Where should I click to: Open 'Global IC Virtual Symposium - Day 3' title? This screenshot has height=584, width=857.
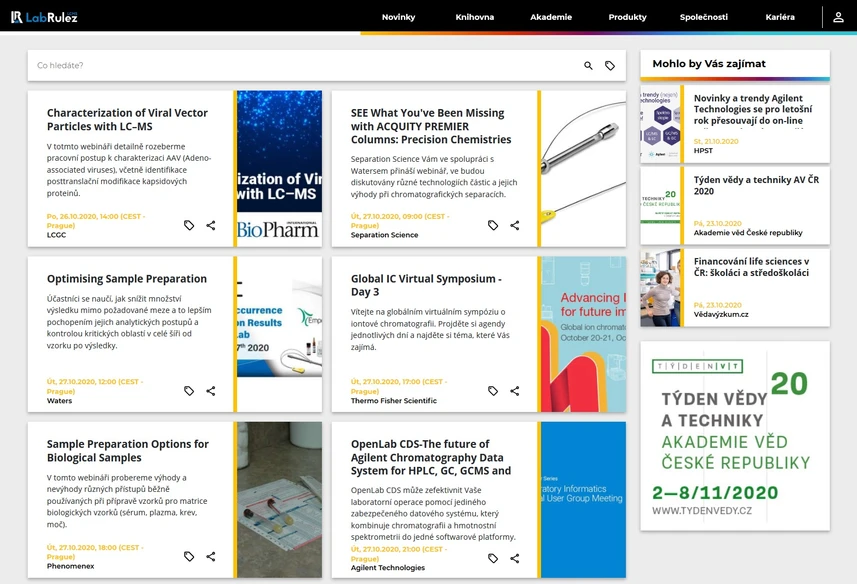tap(426, 285)
